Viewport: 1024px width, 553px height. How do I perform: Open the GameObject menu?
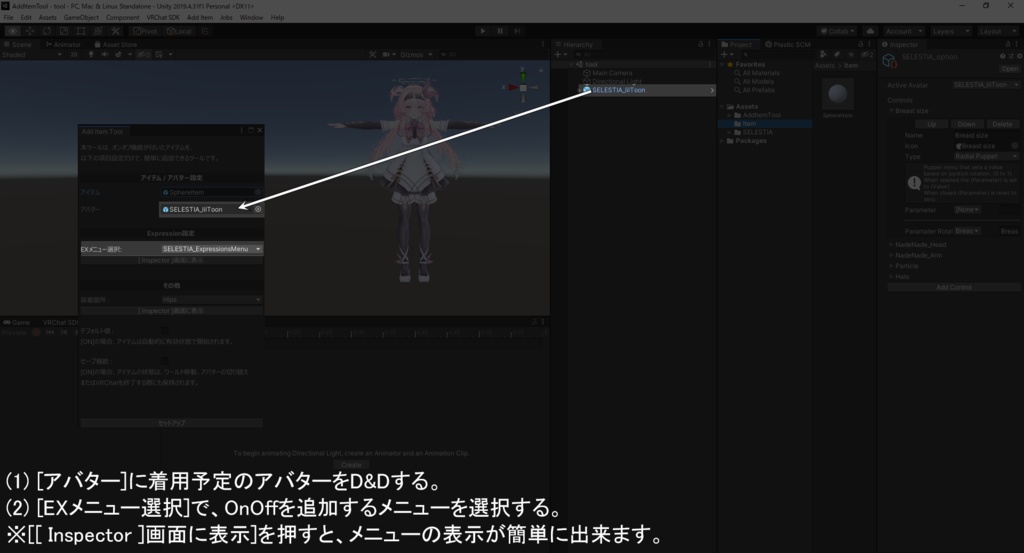click(81, 18)
